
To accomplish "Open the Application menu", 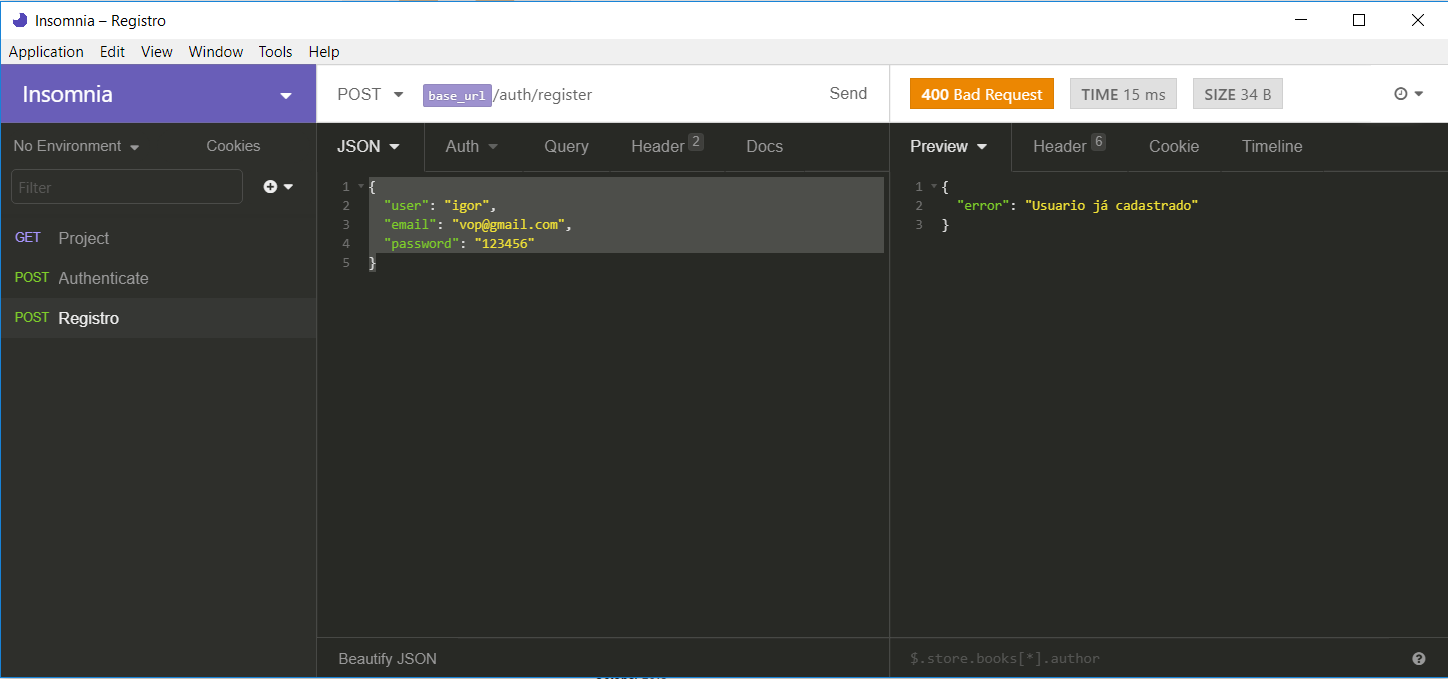I will pyautogui.click(x=46, y=52).
